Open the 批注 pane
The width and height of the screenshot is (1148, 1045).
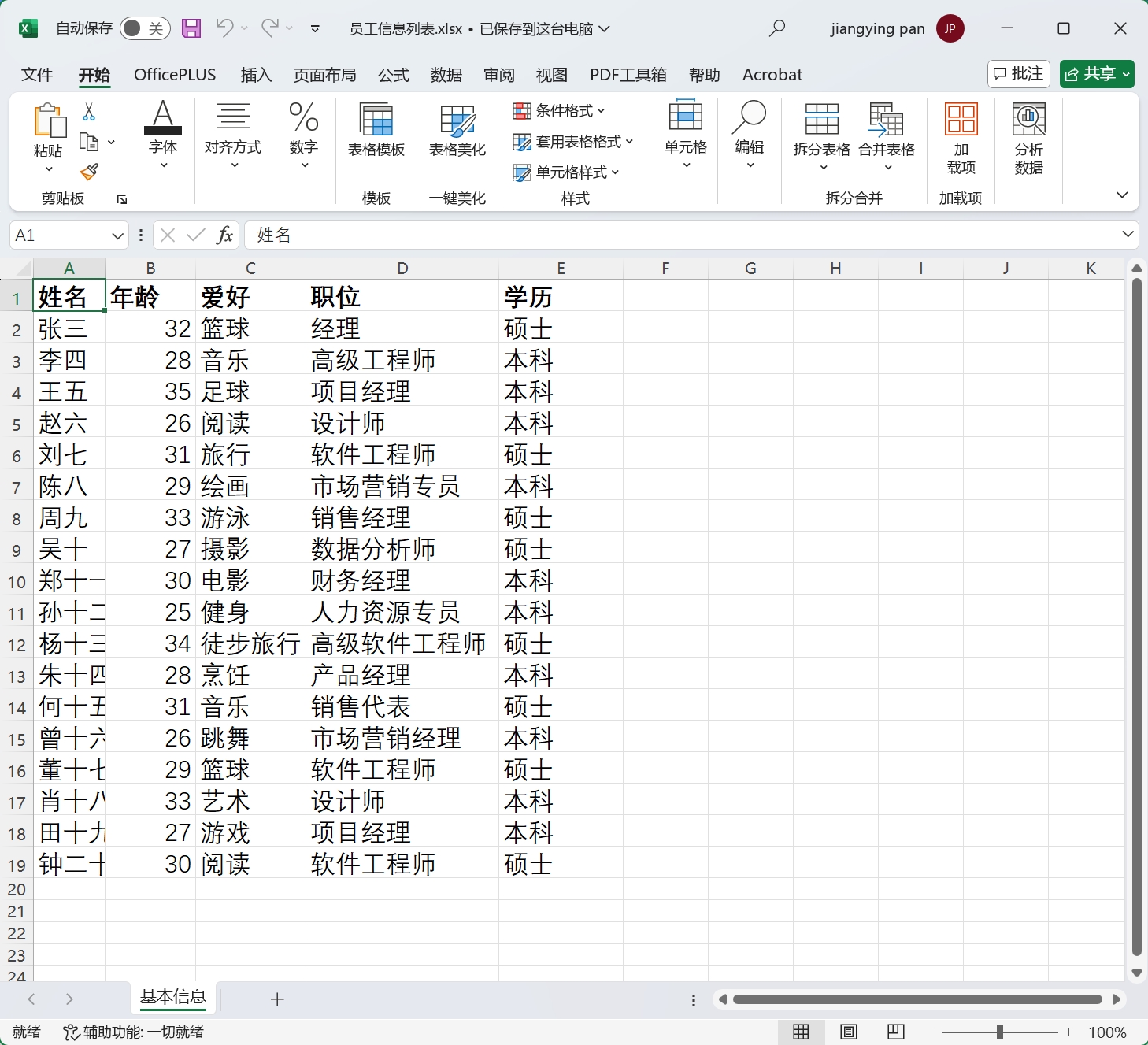[x=1019, y=73]
